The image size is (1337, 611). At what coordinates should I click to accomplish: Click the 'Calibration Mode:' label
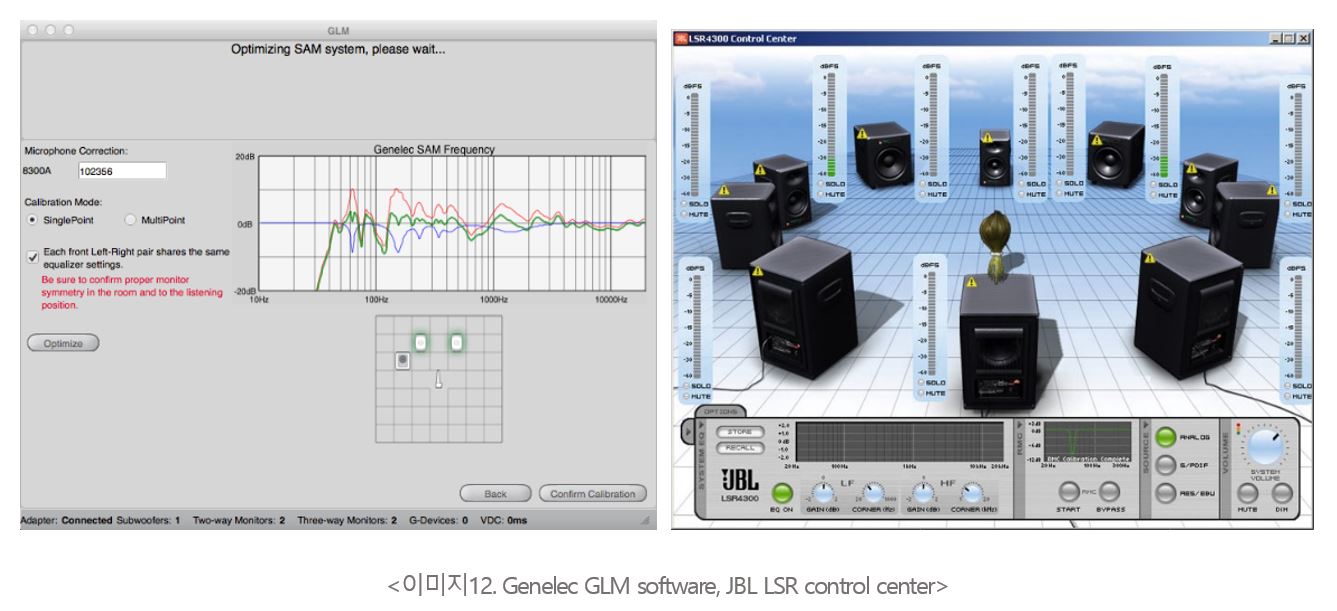tap(63, 202)
